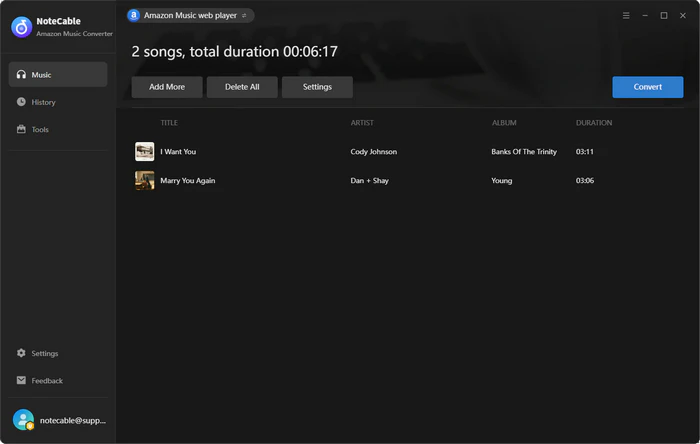Click the envelope icon next to Feedback

pos(21,380)
